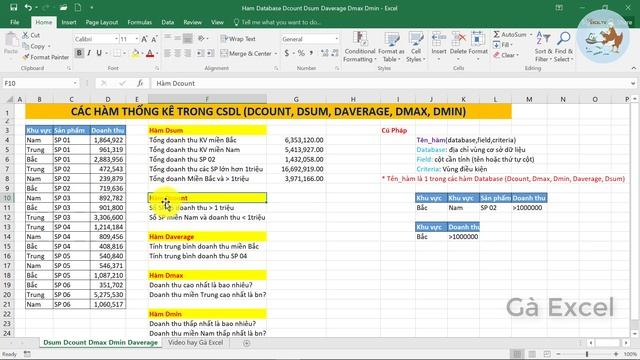This screenshot has height=360, width=640.
Task: Click the zoom out minus button
Action: (558, 354)
